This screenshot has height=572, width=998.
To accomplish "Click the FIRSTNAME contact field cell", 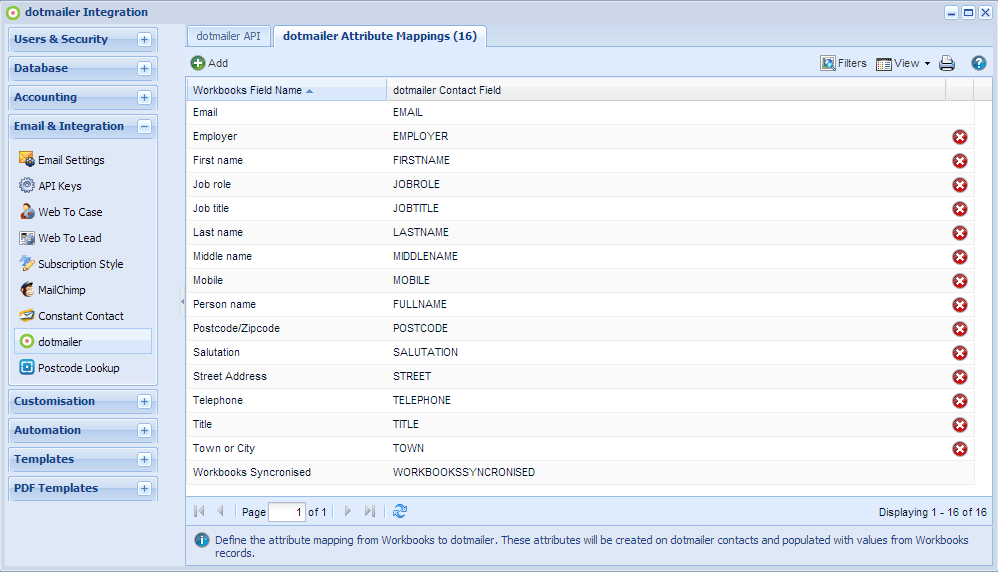I will 666,160.
